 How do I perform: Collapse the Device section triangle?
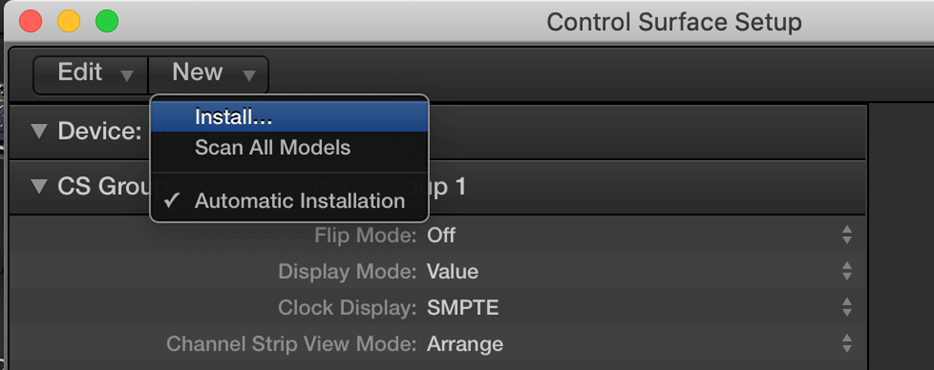pos(39,131)
